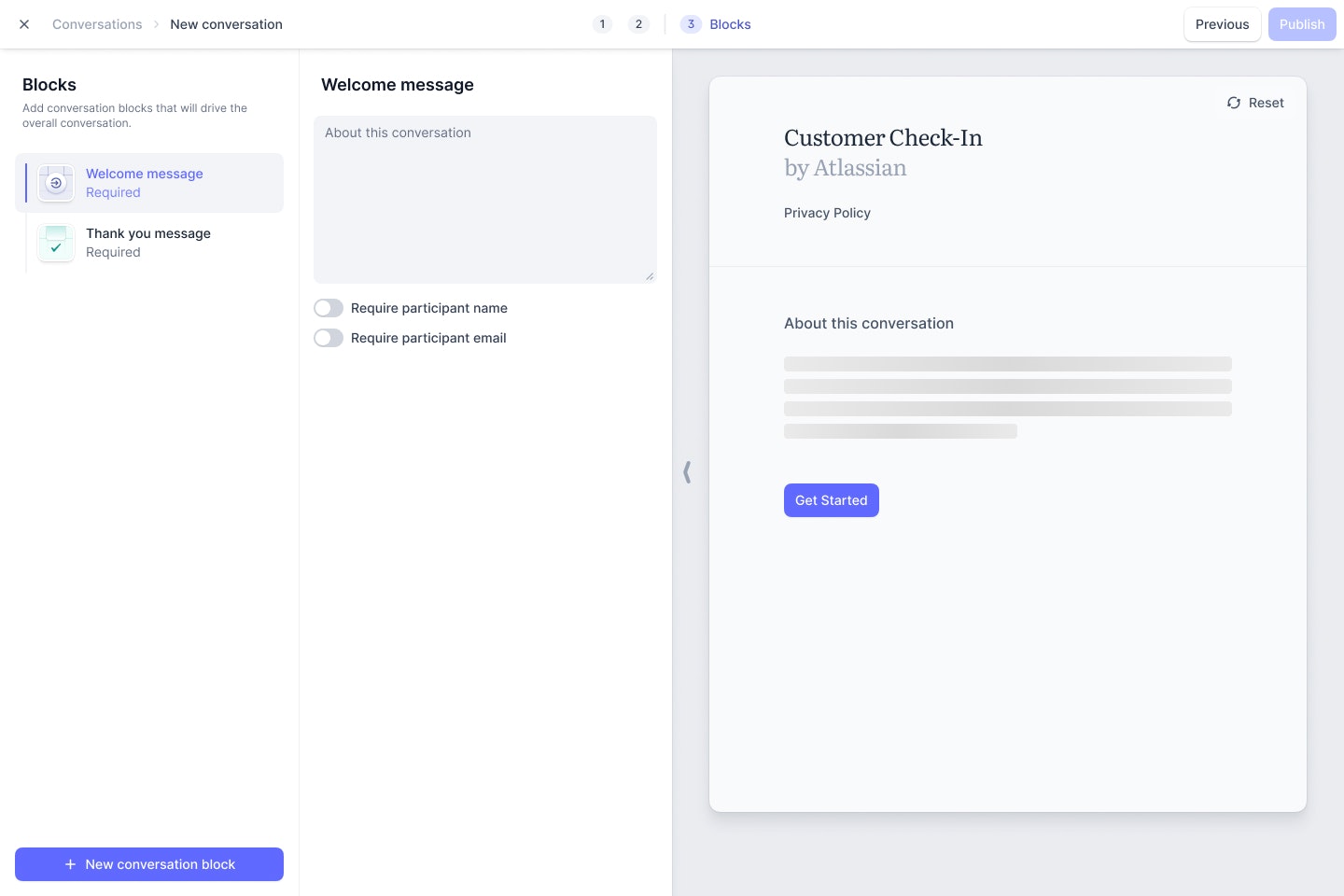The width and height of the screenshot is (1344, 896).
Task: Select step 3 Blocks in the stepper
Action: click(716, 24)
